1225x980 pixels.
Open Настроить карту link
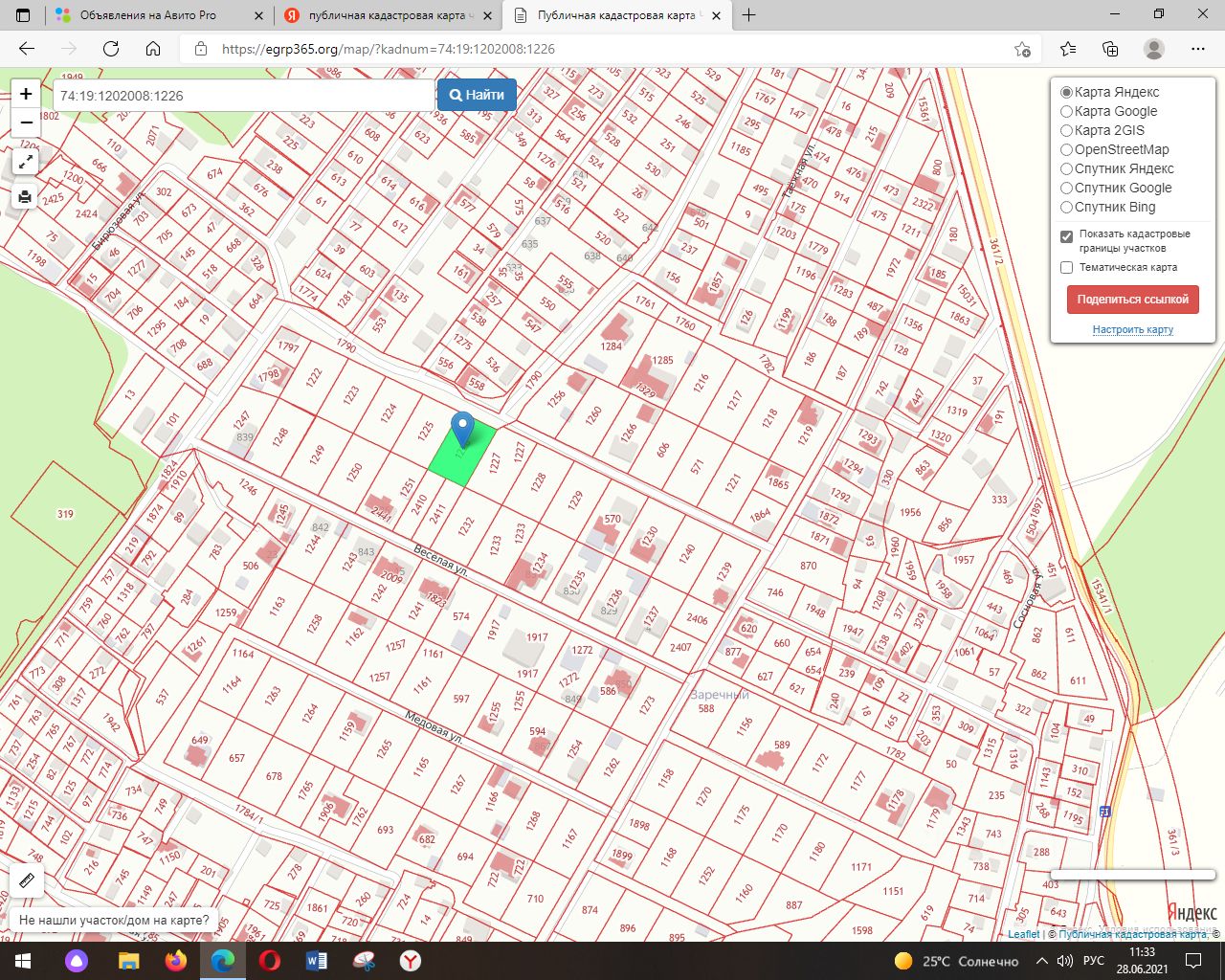1132,330
